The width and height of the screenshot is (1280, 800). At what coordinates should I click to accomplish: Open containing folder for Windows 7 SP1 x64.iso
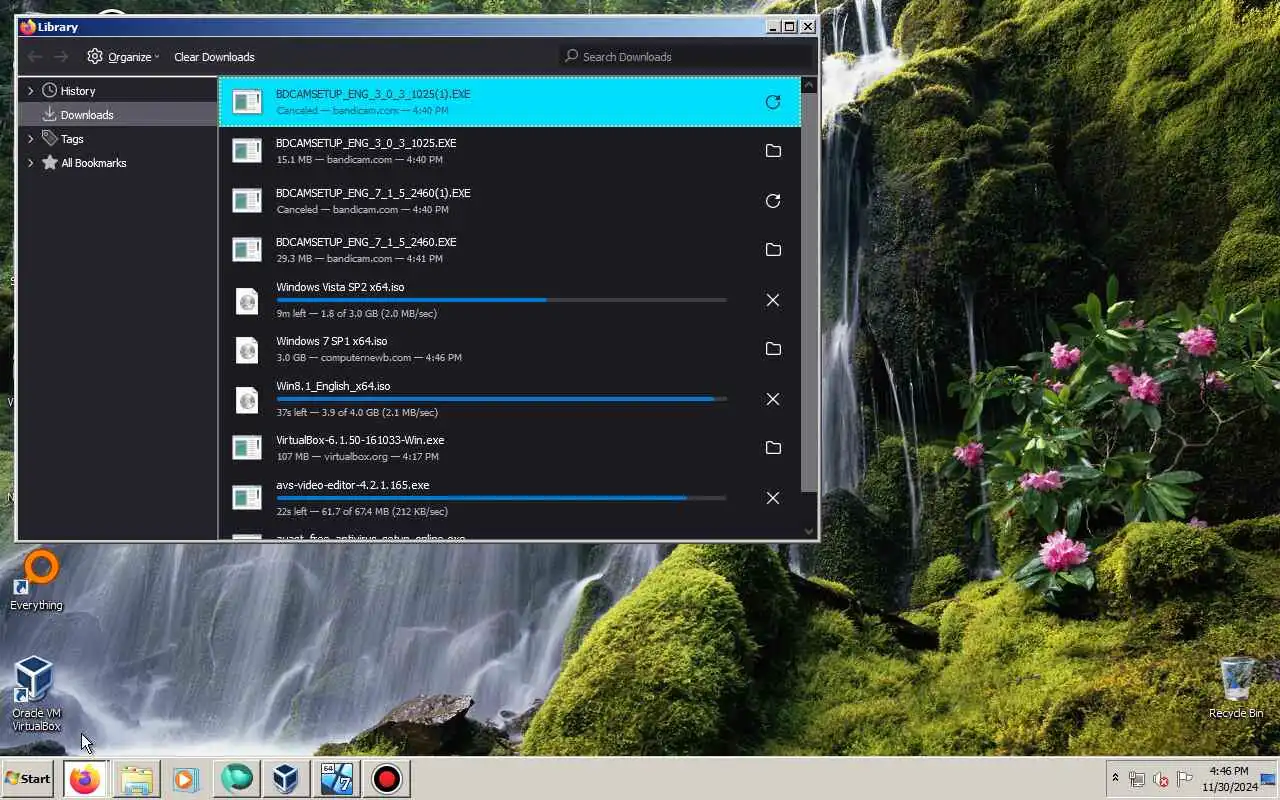773,349
